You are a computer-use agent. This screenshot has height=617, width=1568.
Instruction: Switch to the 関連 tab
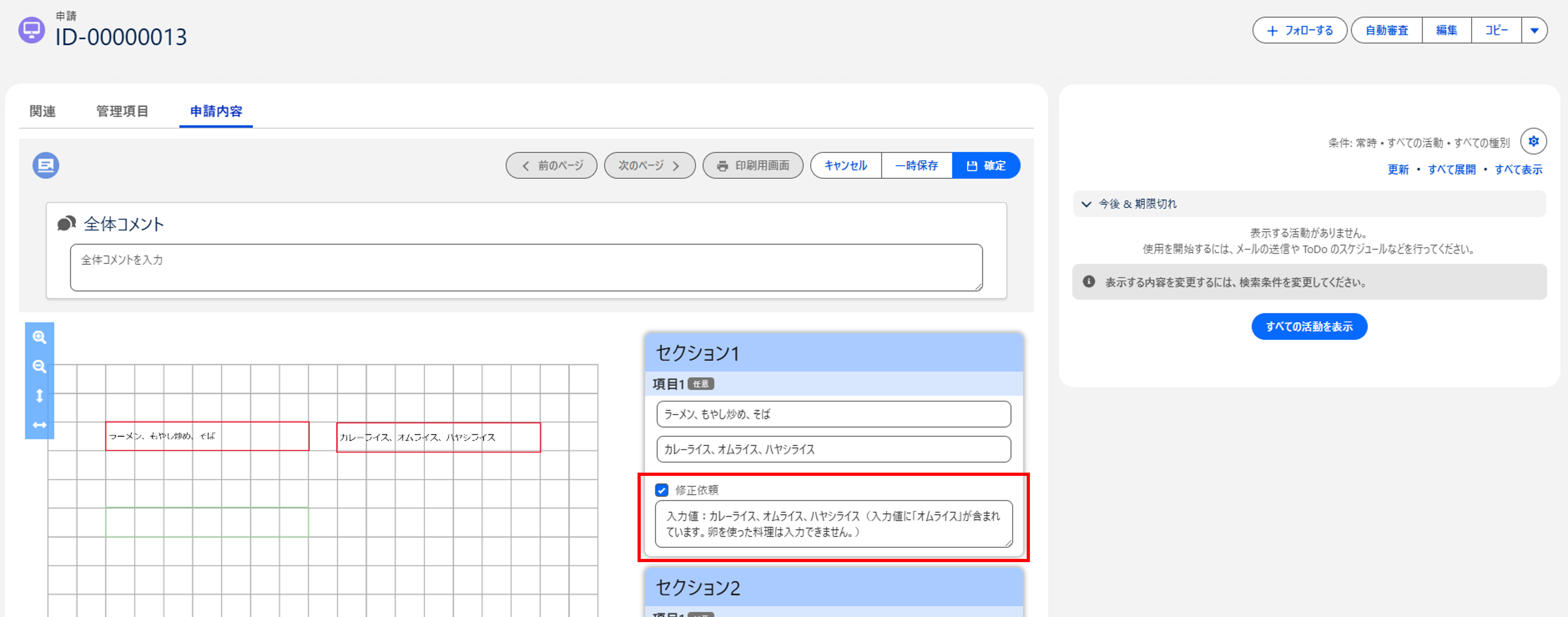pos(43,112)
